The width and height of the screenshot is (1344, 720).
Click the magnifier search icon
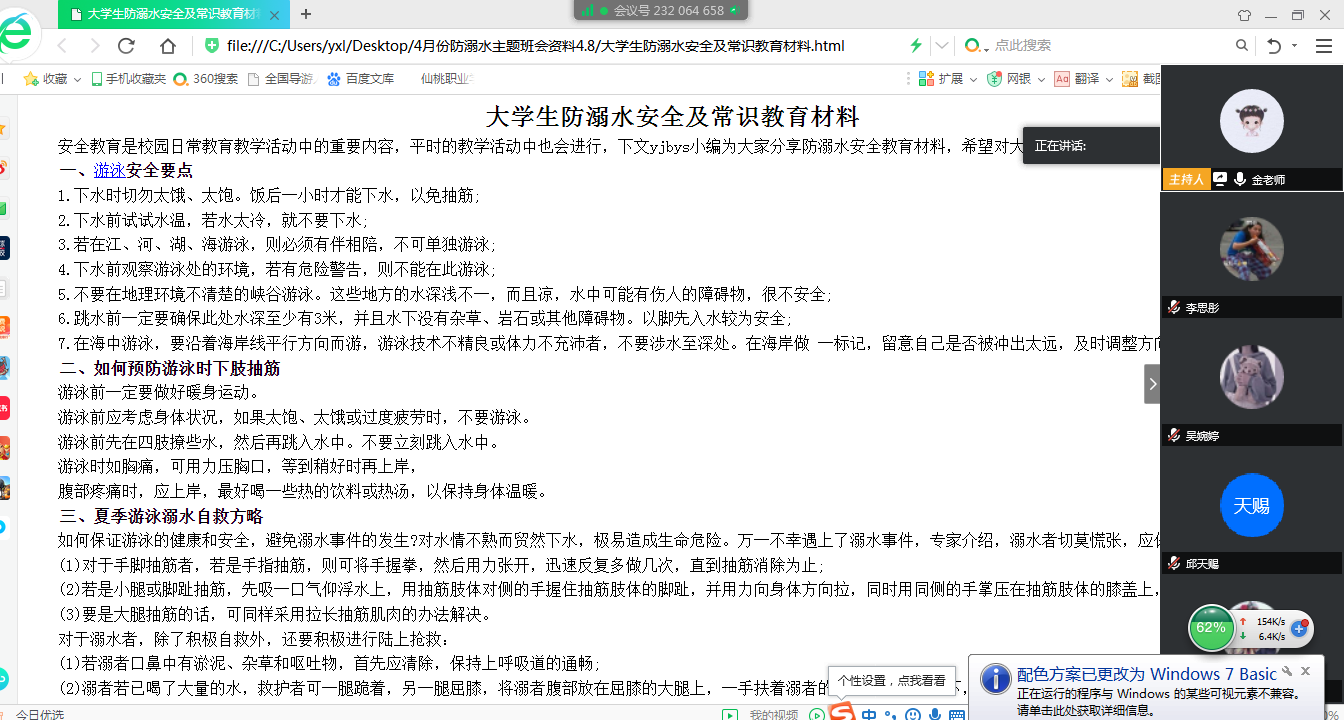(x=1241, y=46)
